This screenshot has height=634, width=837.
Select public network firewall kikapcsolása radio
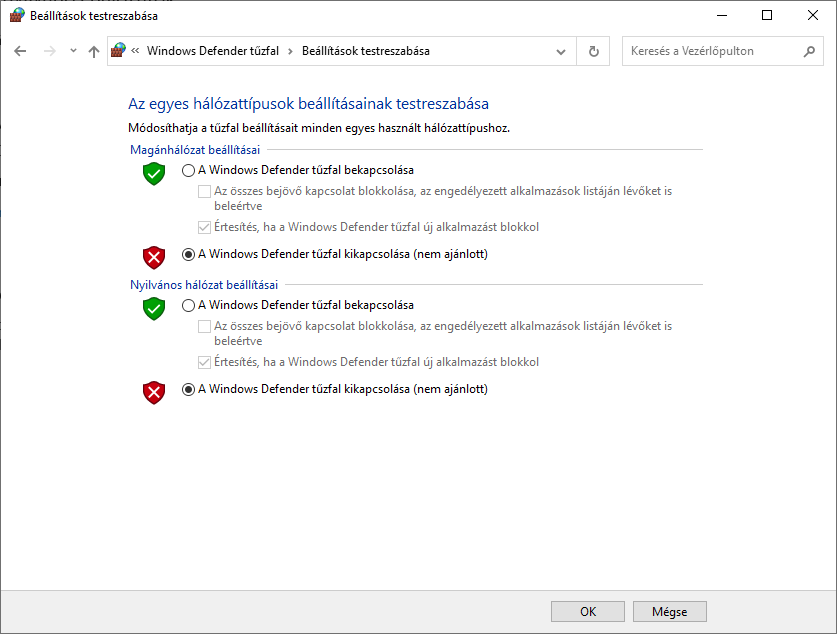188,389
